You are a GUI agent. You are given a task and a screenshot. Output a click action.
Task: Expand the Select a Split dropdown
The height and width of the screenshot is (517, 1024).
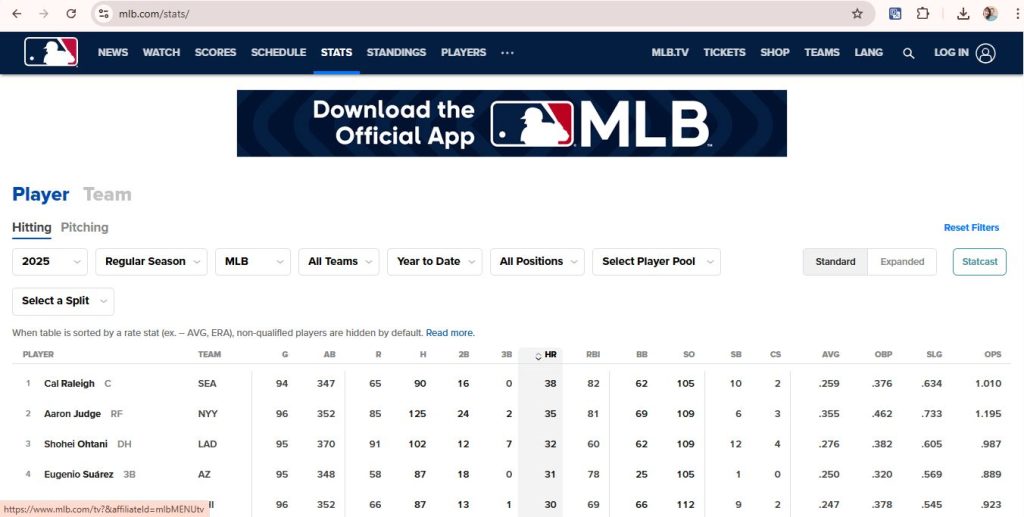63,301
